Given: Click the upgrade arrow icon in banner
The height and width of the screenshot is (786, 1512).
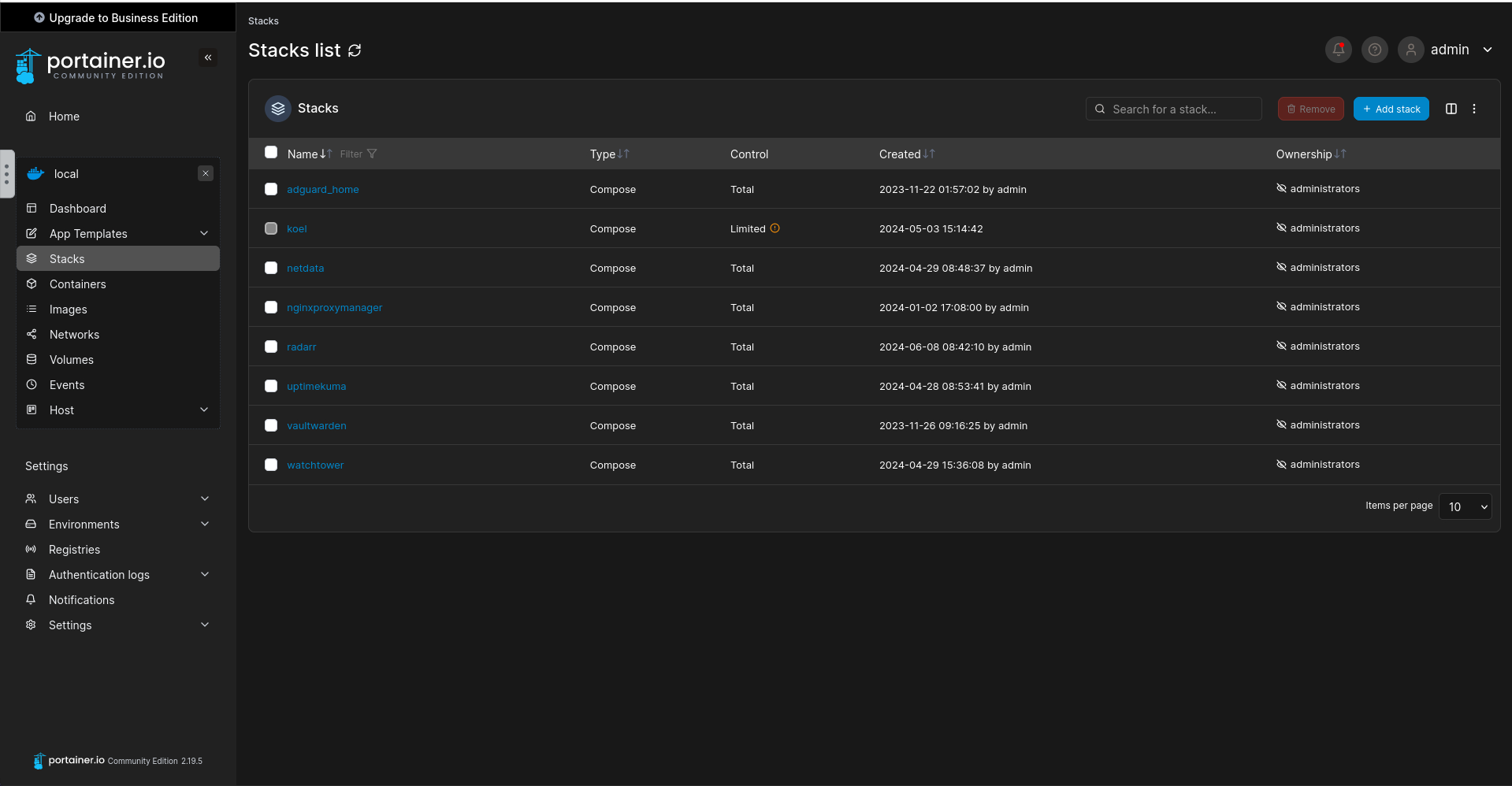Looking at the screenshot, I should [x=39, y=17].
